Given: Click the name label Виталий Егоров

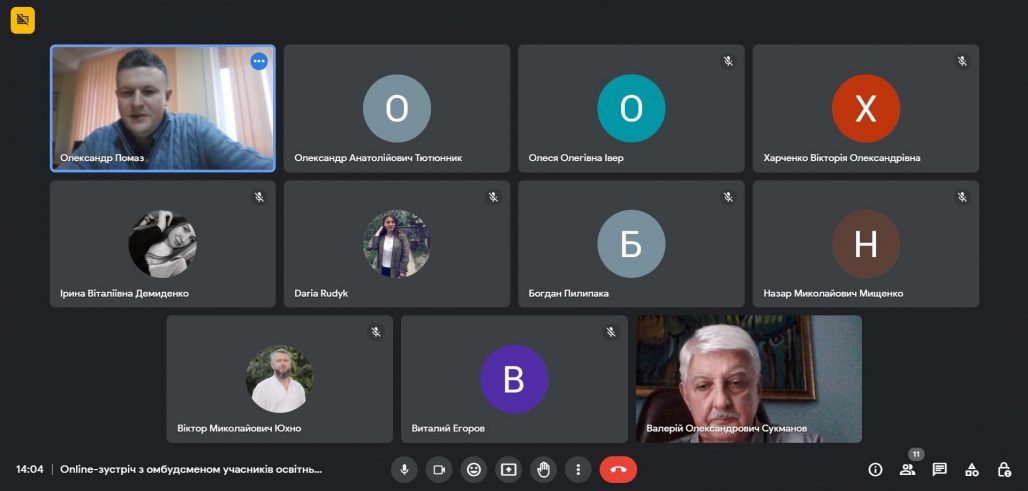Looking at the screenshot, I should (448, 429).
